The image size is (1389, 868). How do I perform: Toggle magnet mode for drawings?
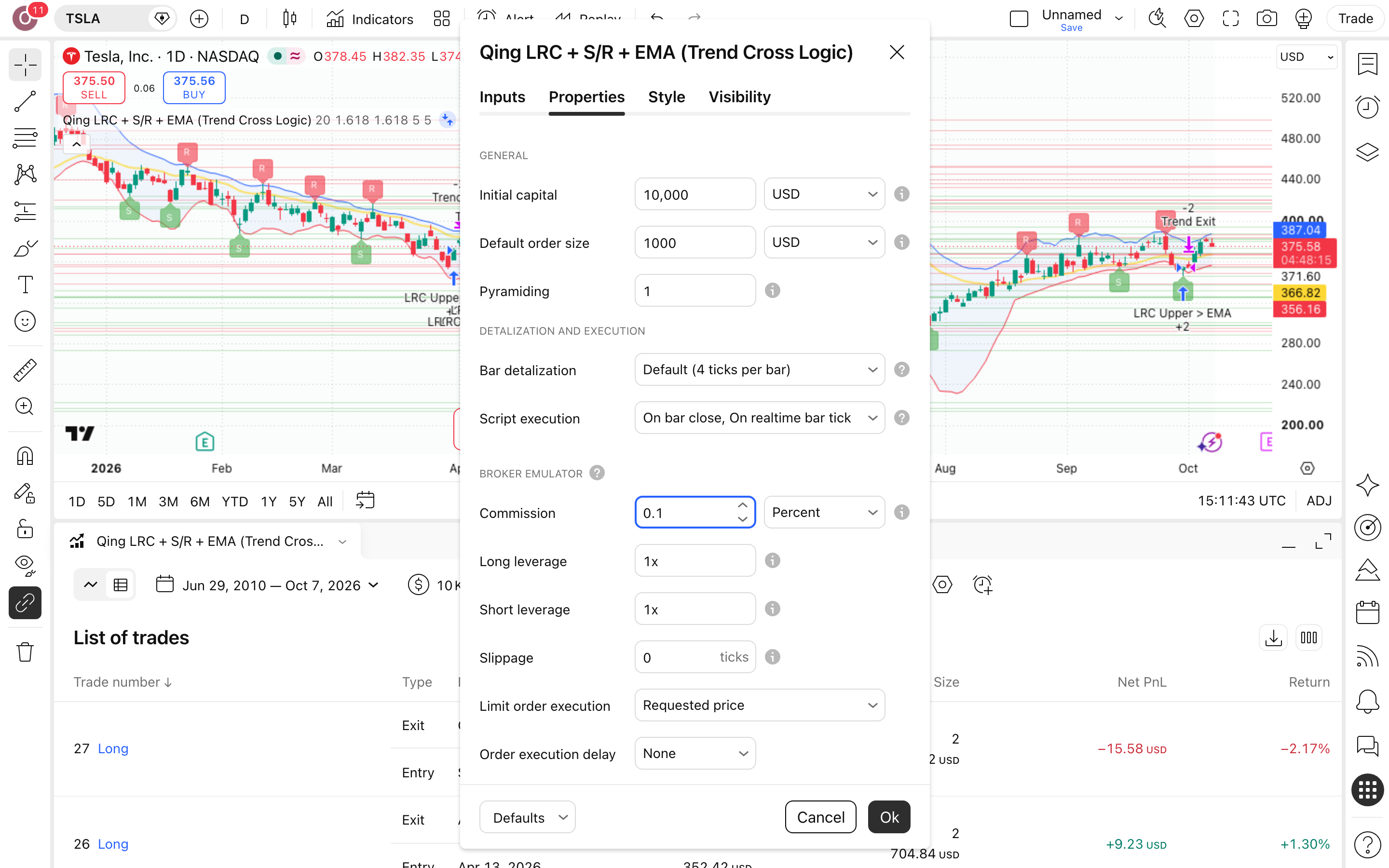[x=25, y=456]
